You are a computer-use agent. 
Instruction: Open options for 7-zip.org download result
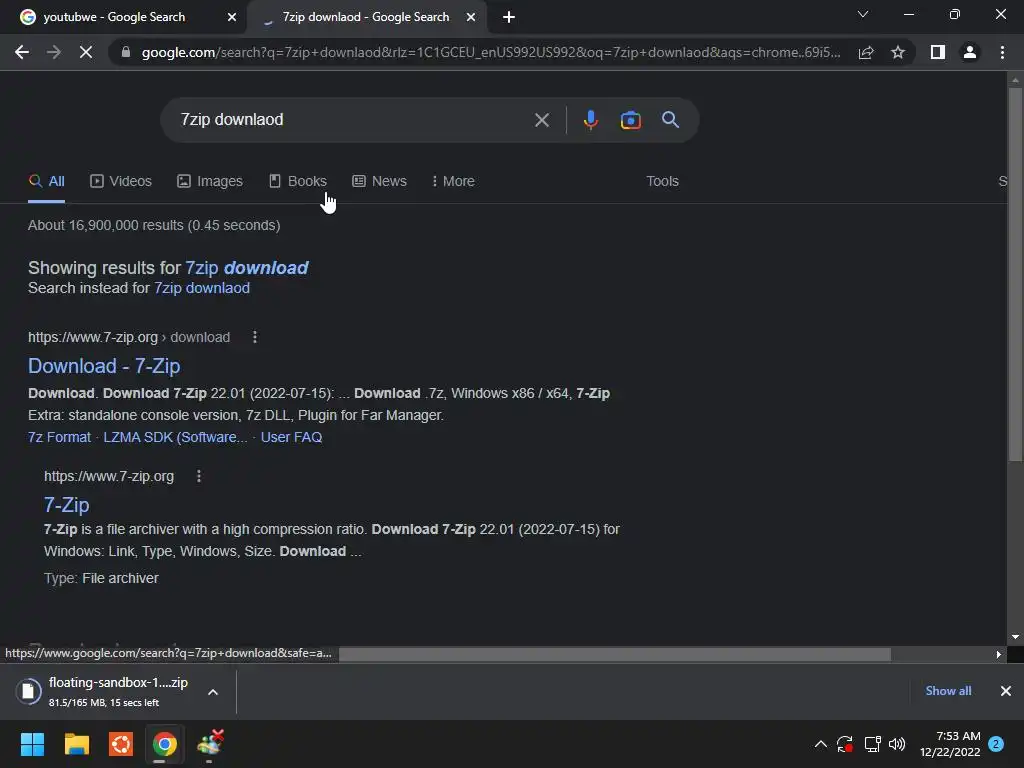click(255, 337)
